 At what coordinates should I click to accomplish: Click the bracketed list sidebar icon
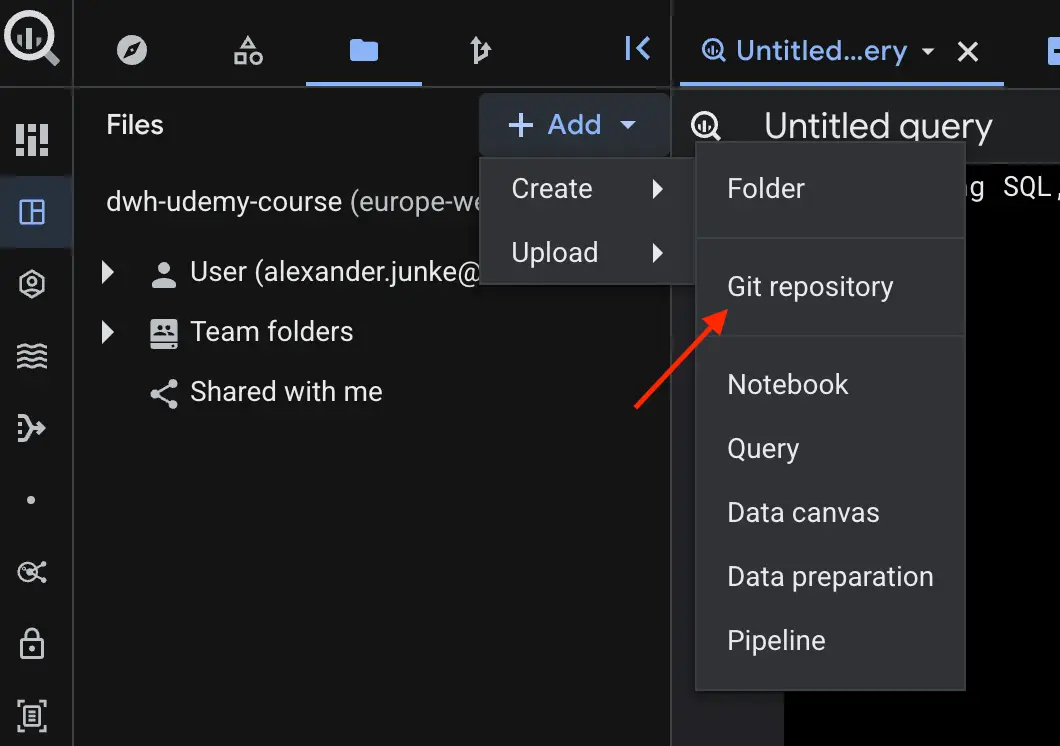pos(32,716)
